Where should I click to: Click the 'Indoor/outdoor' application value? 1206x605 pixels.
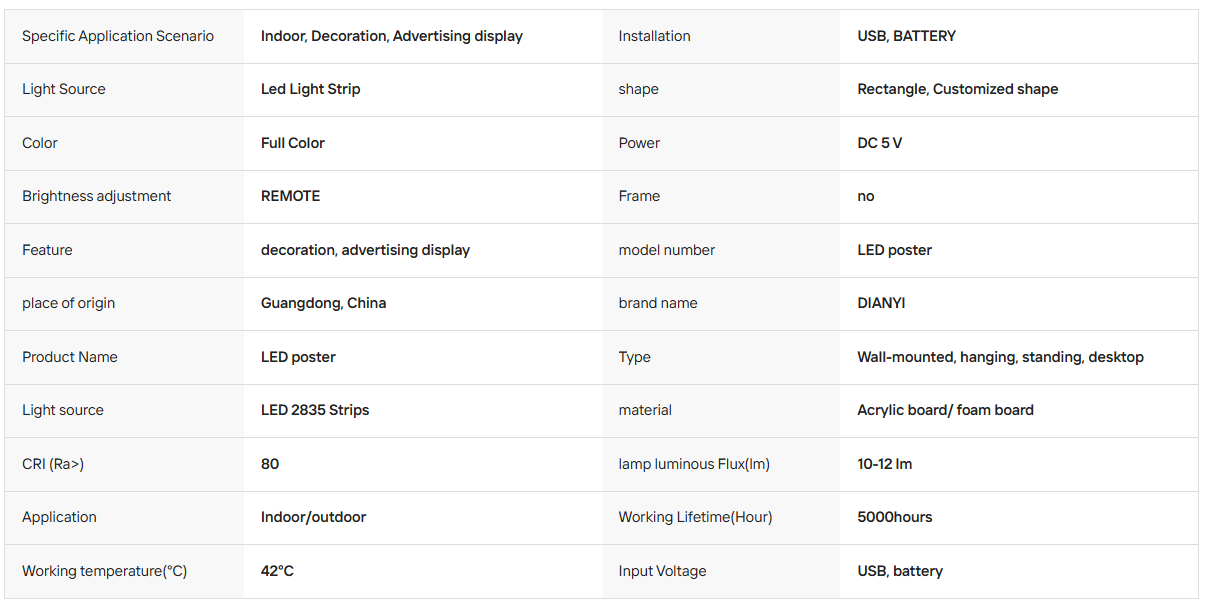314,517
